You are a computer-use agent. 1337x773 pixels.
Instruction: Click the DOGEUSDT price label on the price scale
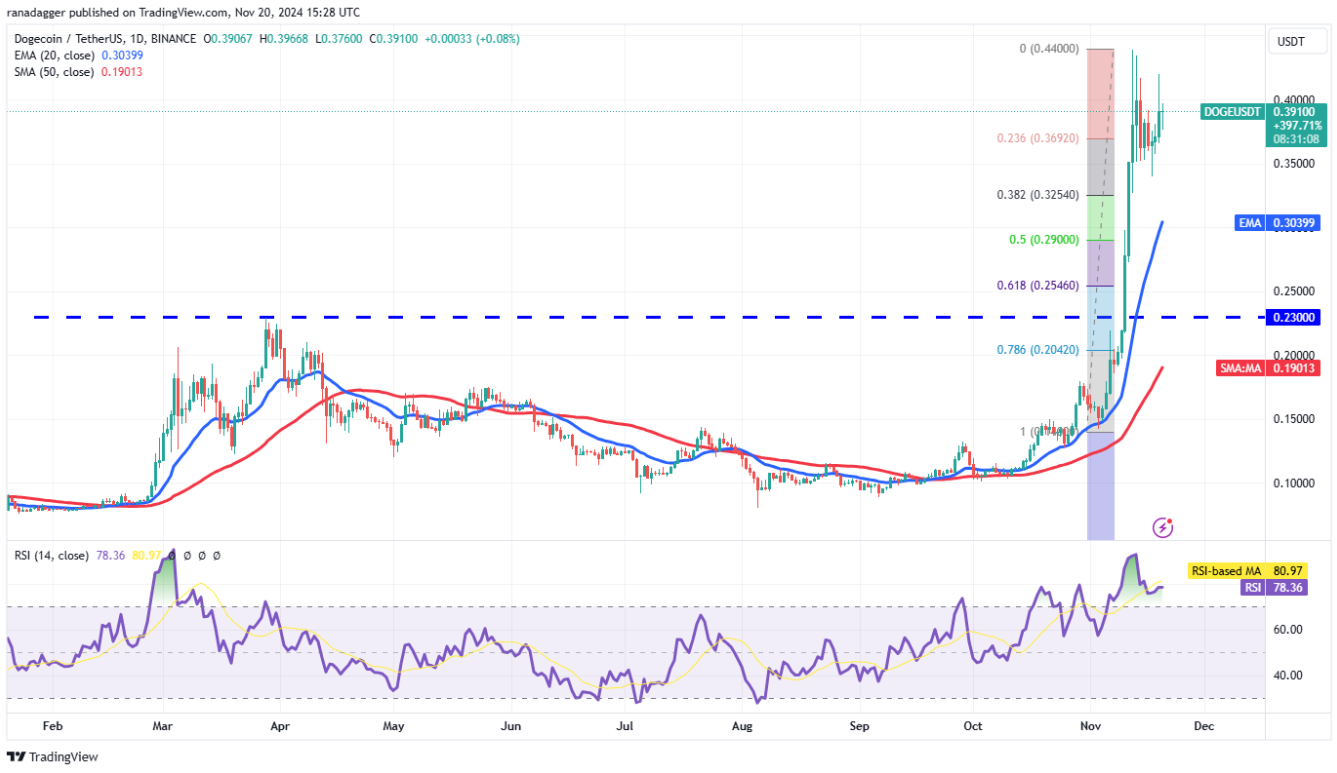1231,112
